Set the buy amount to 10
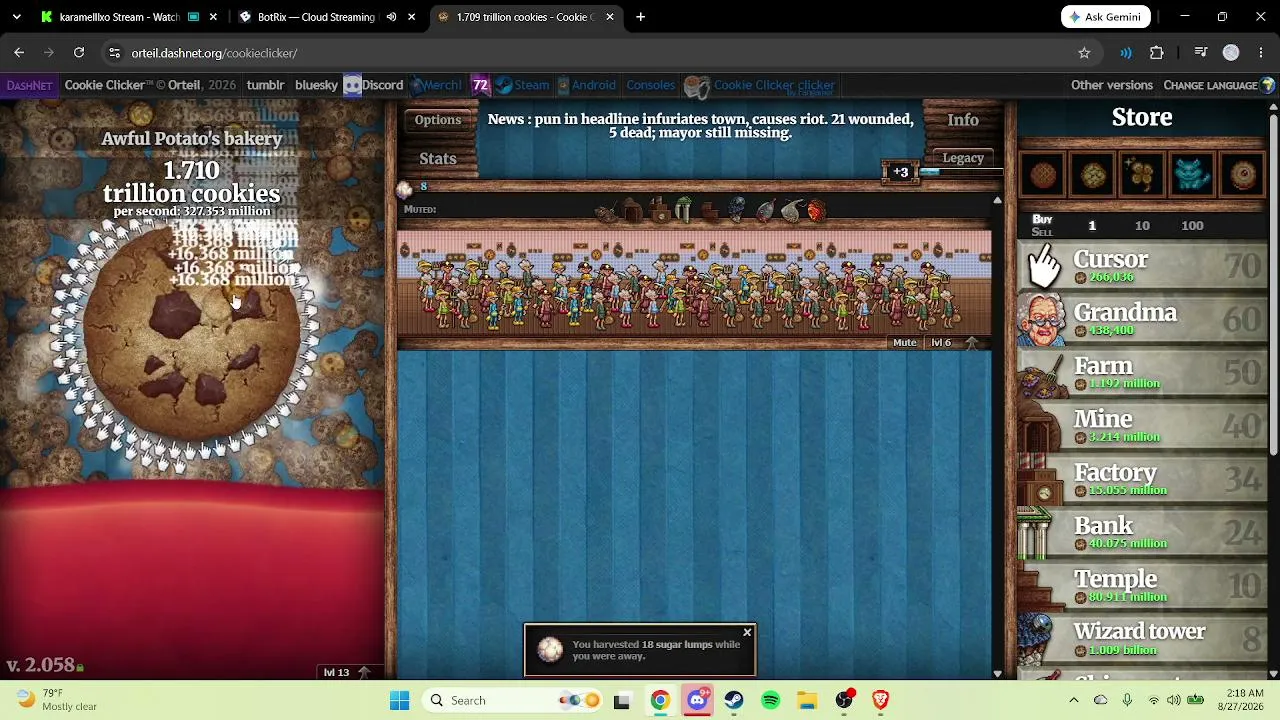This screenshot has width=1280, height=720. (x=1142, y=226)
